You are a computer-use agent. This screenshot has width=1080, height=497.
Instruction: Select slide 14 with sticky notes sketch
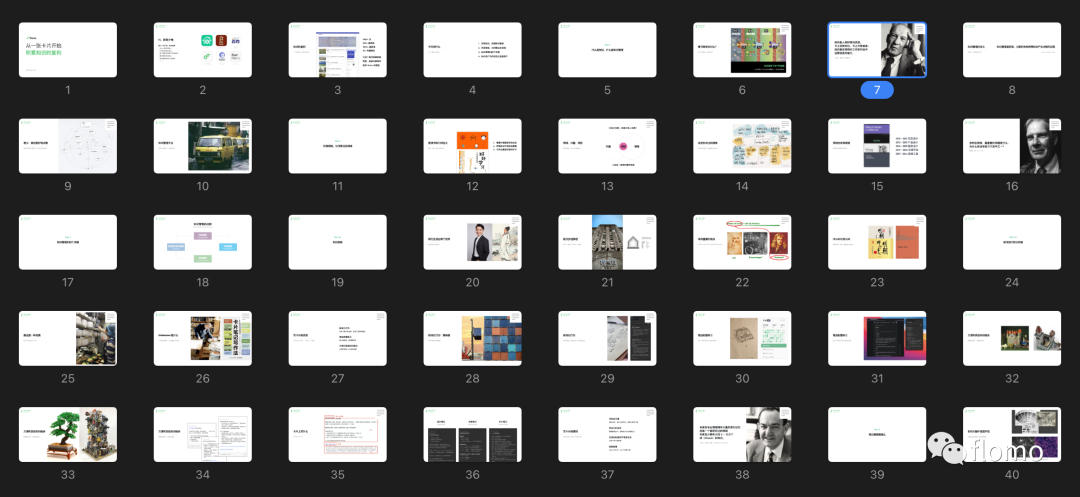(x=742, y=146)
